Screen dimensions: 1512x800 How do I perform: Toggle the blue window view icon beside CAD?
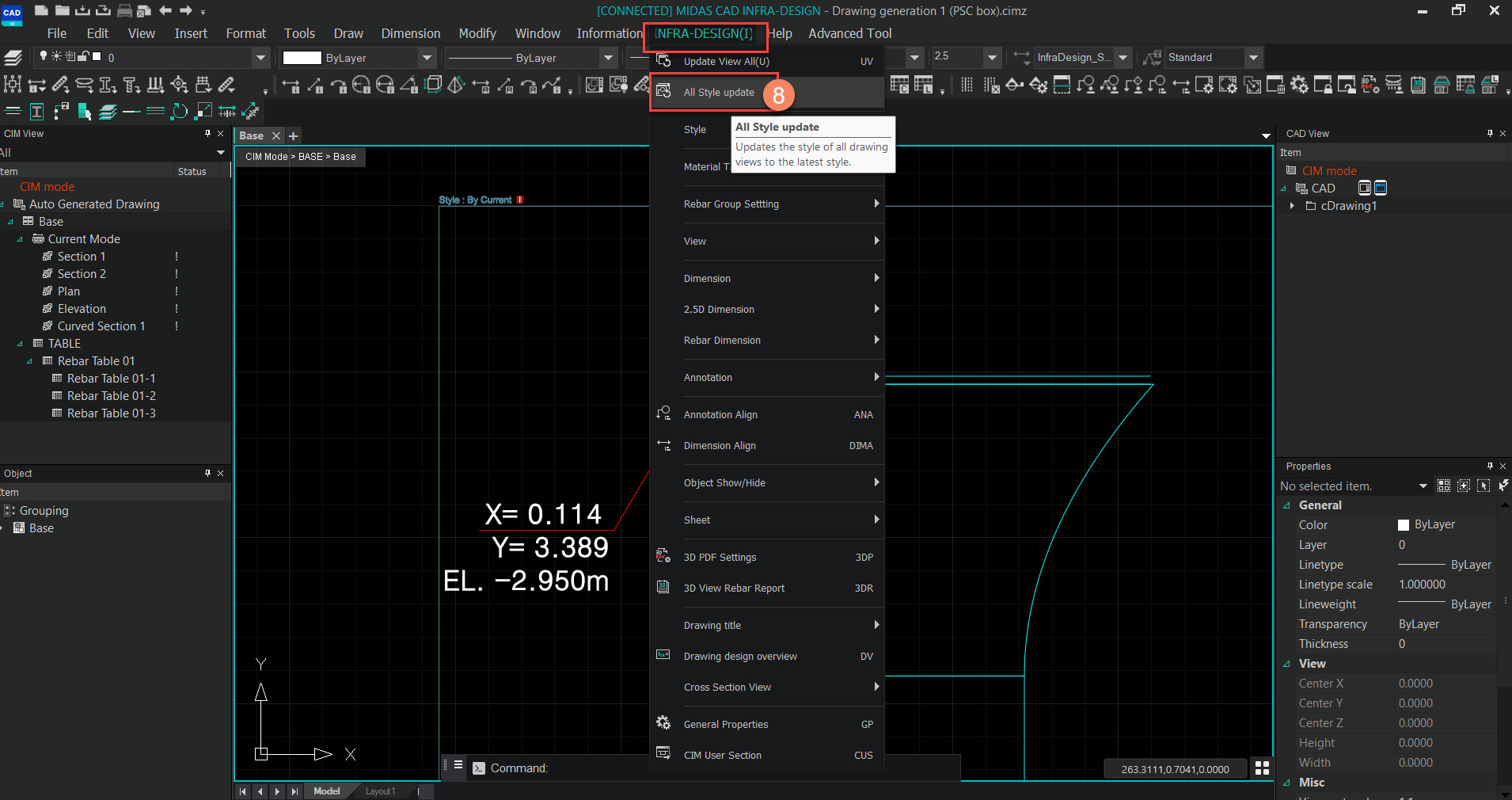(x=1381, y=188)
